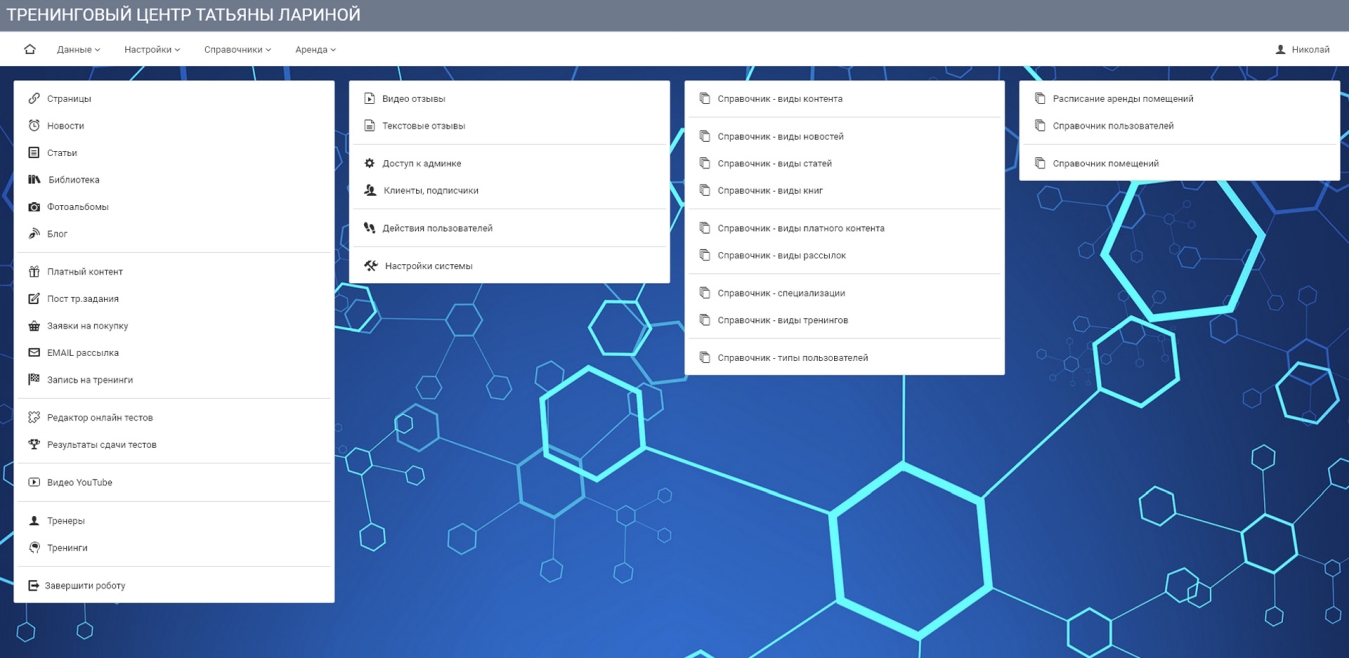Viewport: 1349px width, 658px height.
Task: Click the books icon next to Библиотека
Action: [x=34, y=180]
